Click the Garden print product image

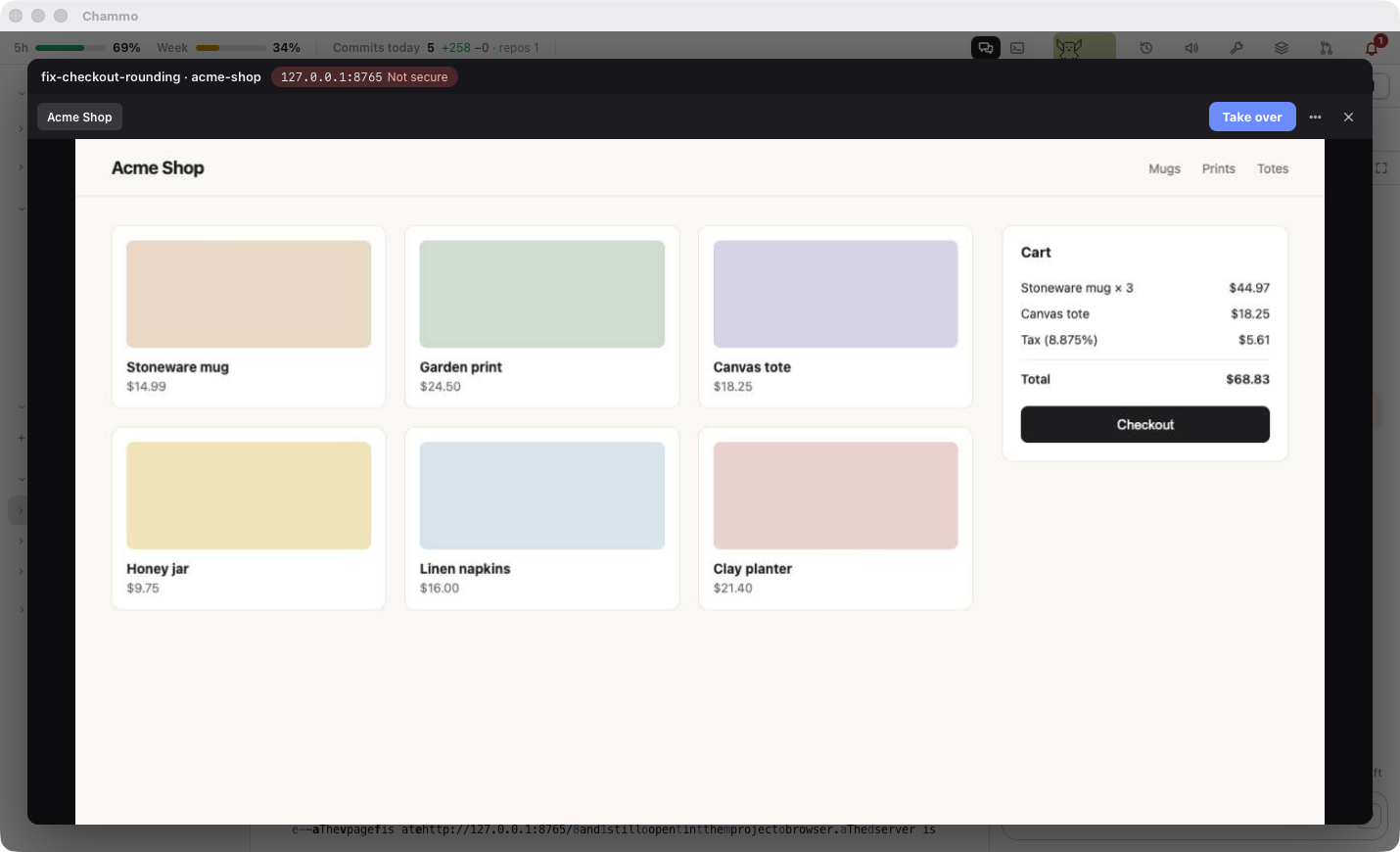542,294
